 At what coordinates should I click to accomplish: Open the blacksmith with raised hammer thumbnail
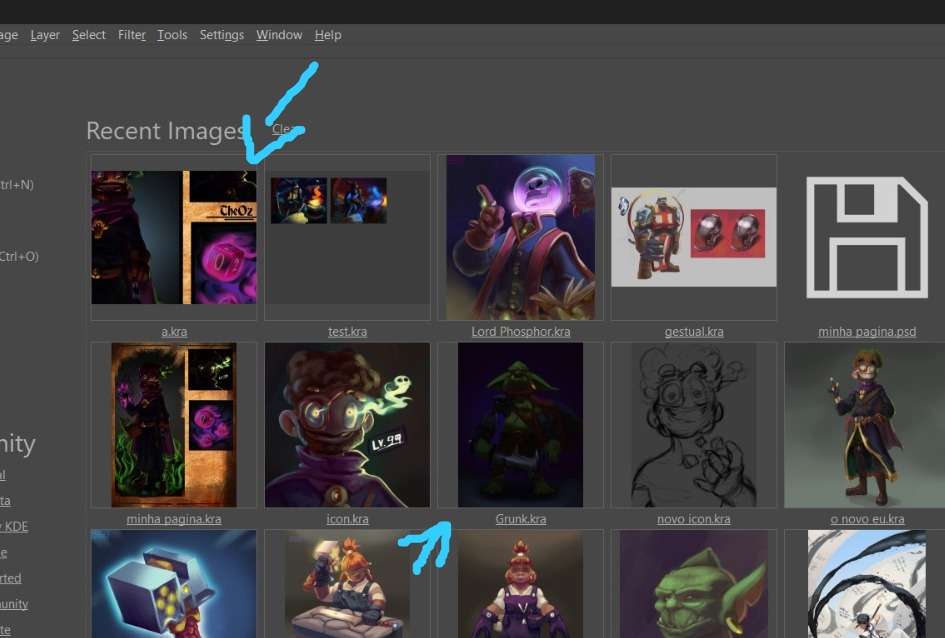347,584
